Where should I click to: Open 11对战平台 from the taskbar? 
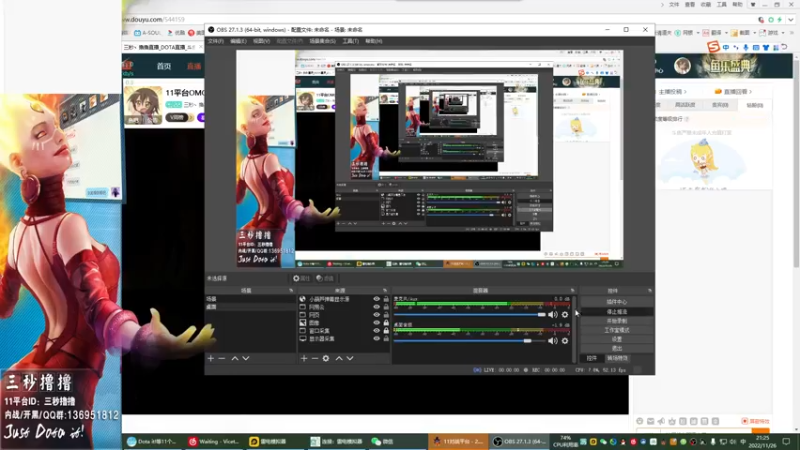click(x=458, y=441)
